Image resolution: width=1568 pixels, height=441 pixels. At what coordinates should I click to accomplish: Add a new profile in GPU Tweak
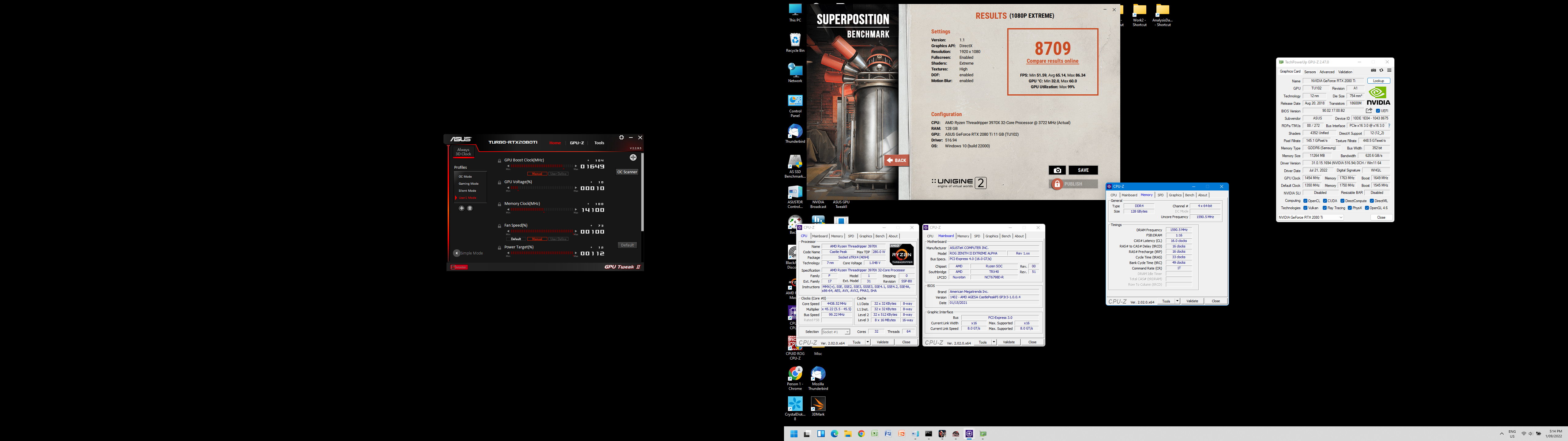462,208
